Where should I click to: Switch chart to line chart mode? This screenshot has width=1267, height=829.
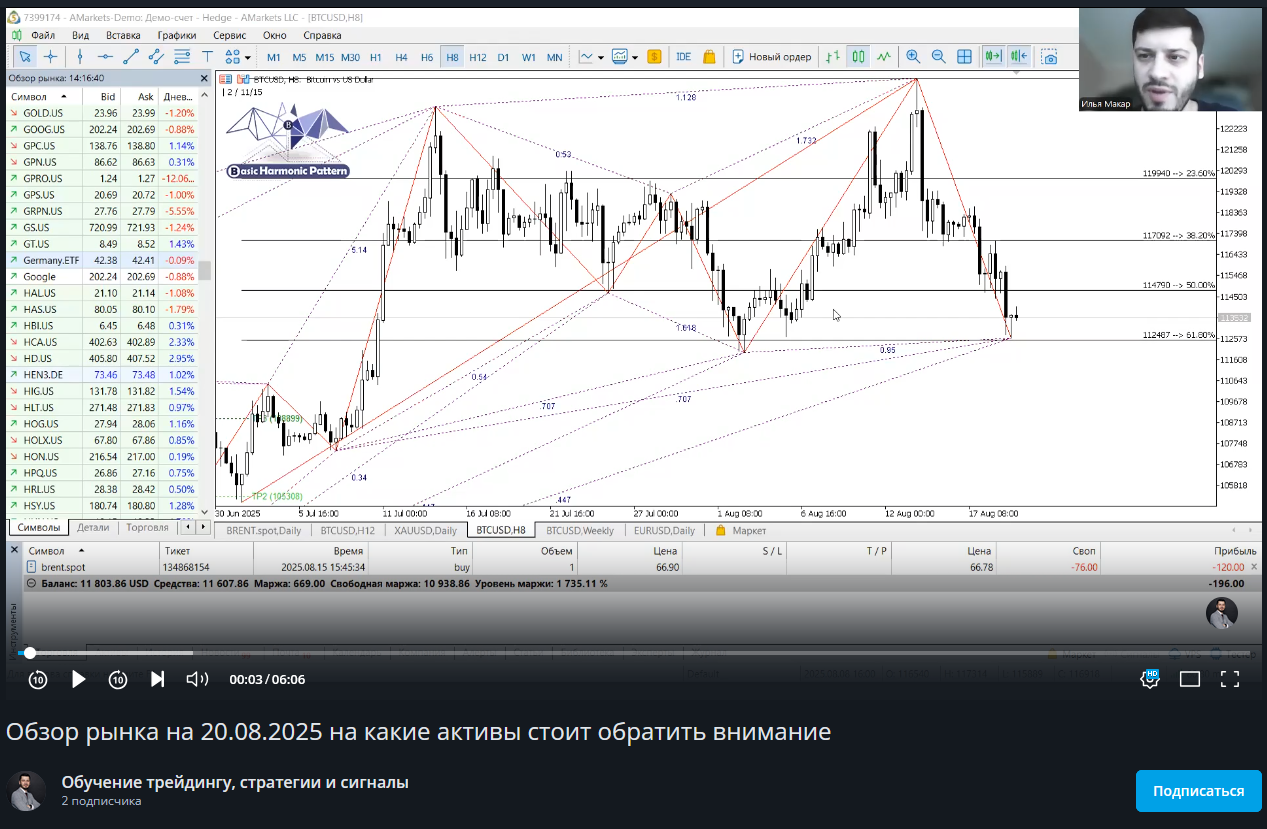883,57
